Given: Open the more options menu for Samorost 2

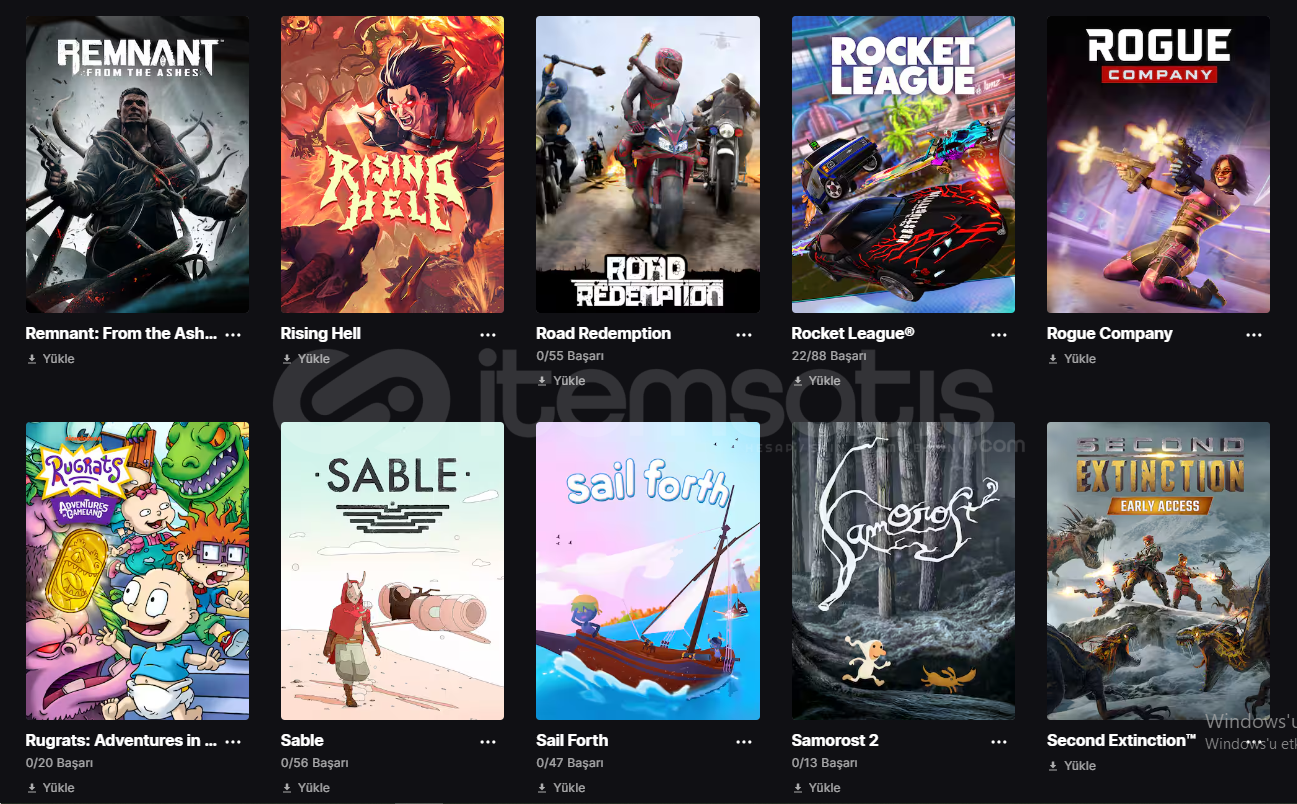Looking at the screenshot, I should (999, 741).
